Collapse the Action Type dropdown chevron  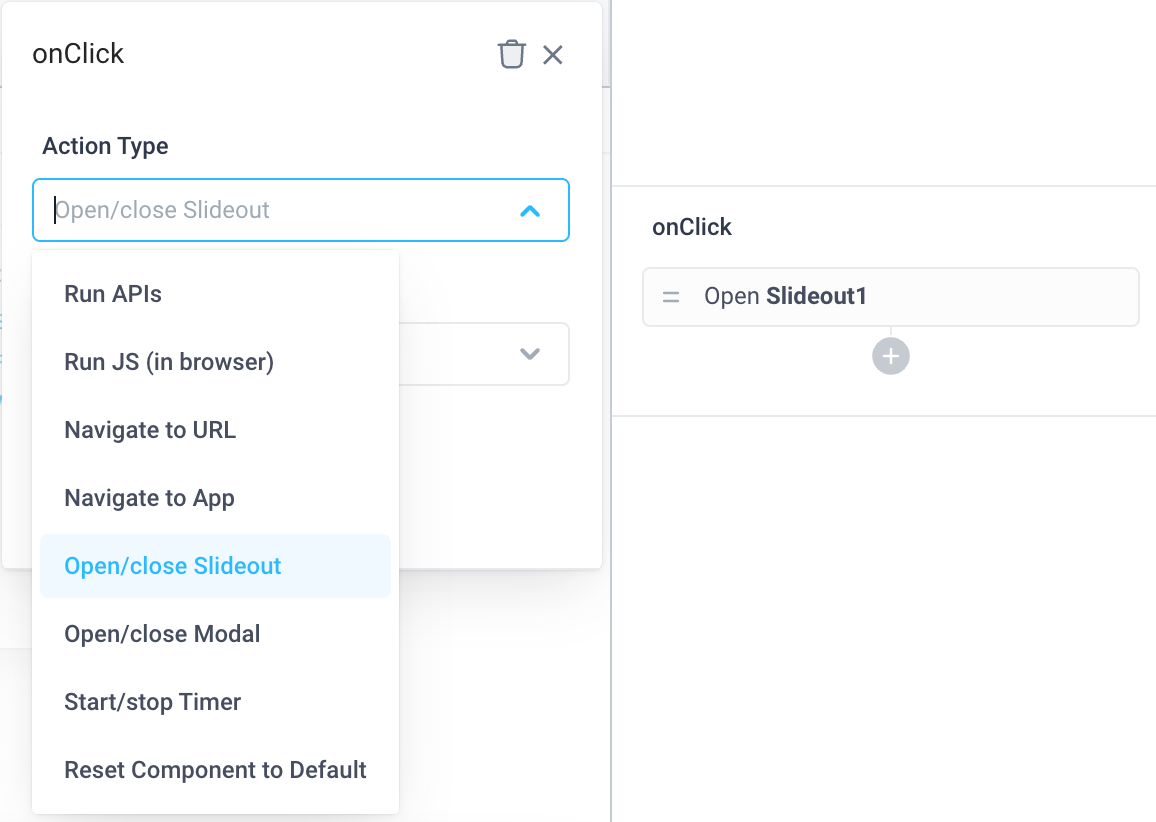coord(530,211)
